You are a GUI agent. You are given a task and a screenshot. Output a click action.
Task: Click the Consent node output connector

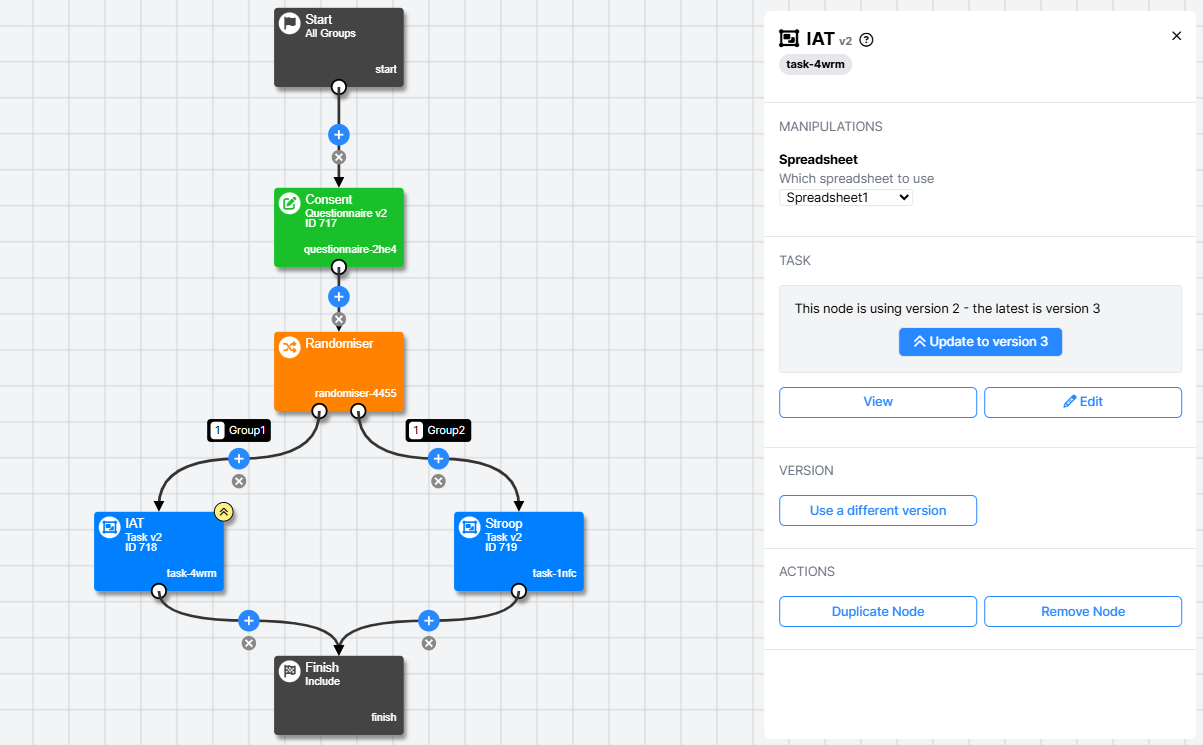(339, 267)
